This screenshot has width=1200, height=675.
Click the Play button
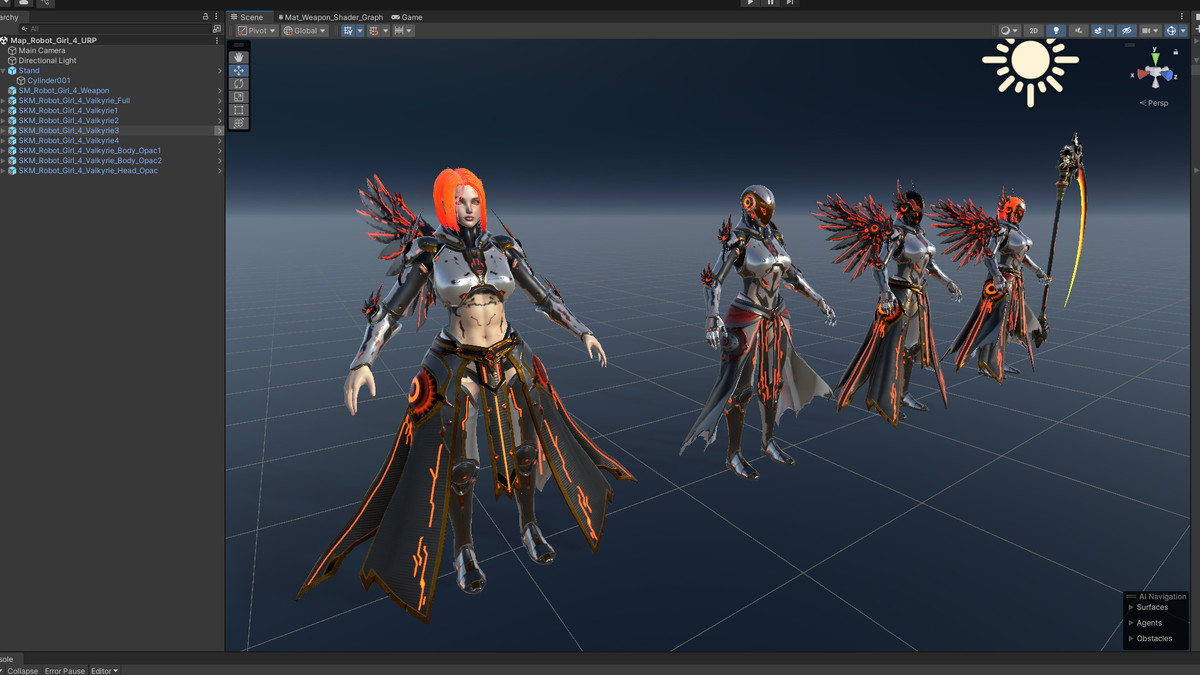750,3
